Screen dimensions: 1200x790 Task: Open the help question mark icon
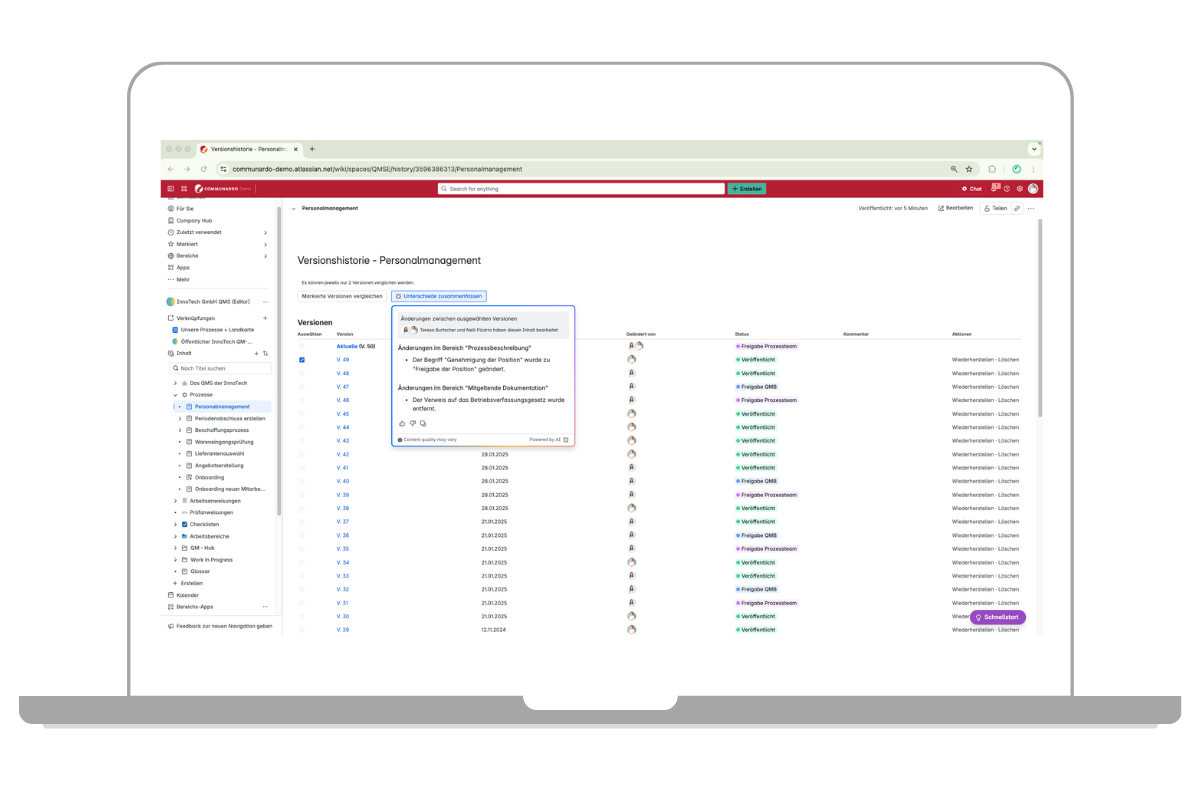coord(1007,188)
